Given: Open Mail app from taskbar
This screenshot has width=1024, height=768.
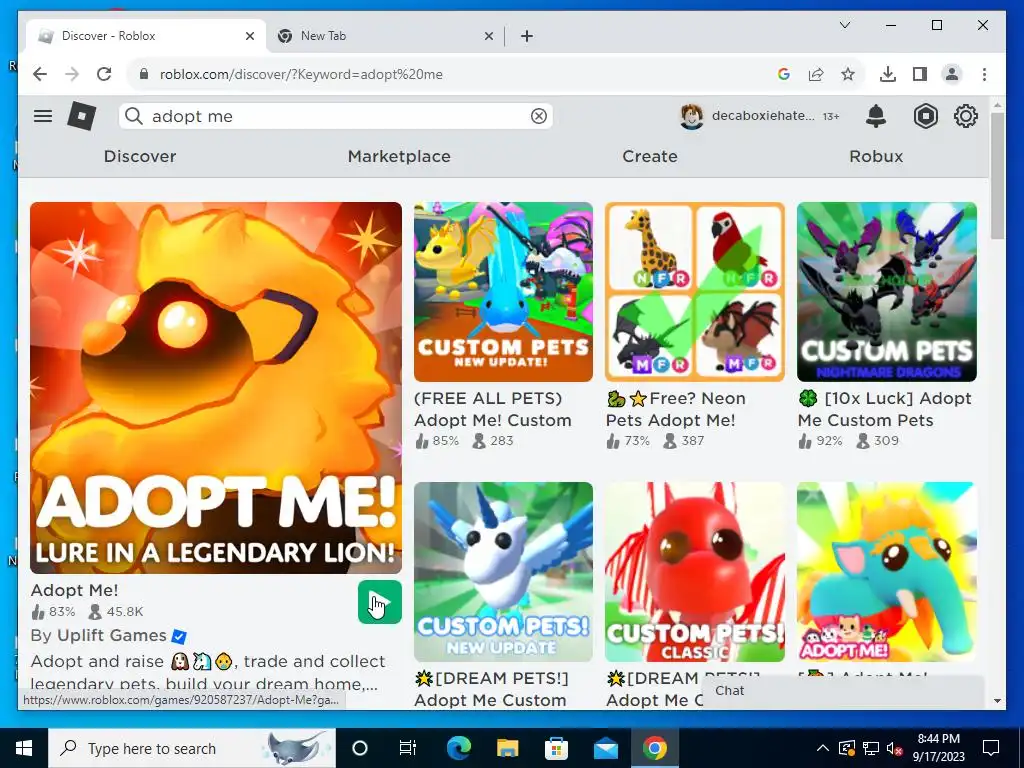Looking at the screenshot, I should [605, 748].
